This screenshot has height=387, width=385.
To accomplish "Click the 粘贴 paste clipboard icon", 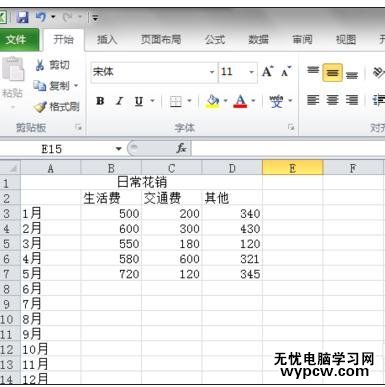I will pos(13,69).
